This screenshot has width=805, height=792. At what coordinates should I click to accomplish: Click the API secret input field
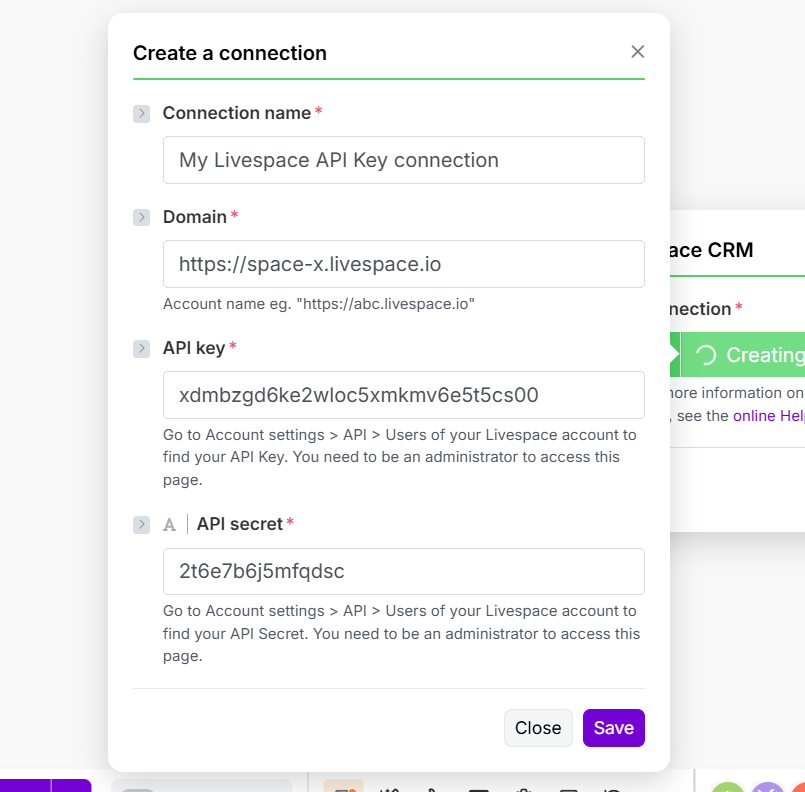(403, 571)
